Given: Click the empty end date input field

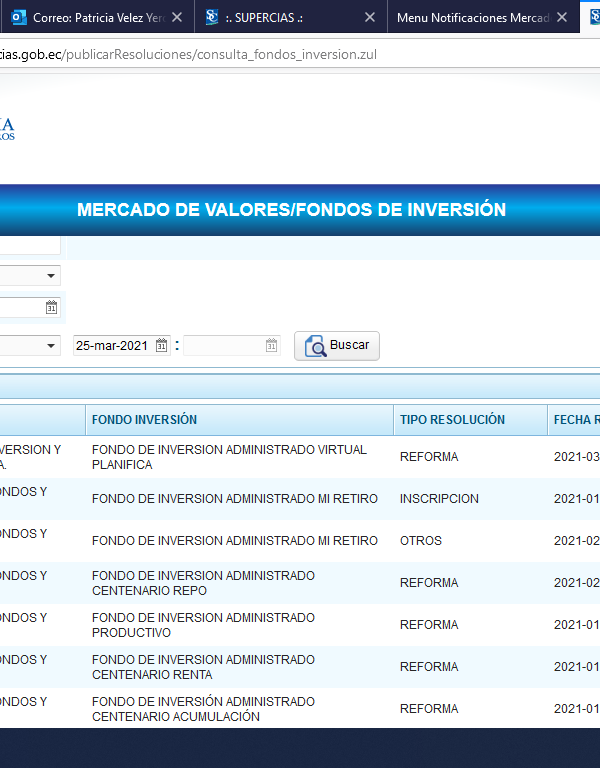Looking at the screenshot, I should 222,346.
